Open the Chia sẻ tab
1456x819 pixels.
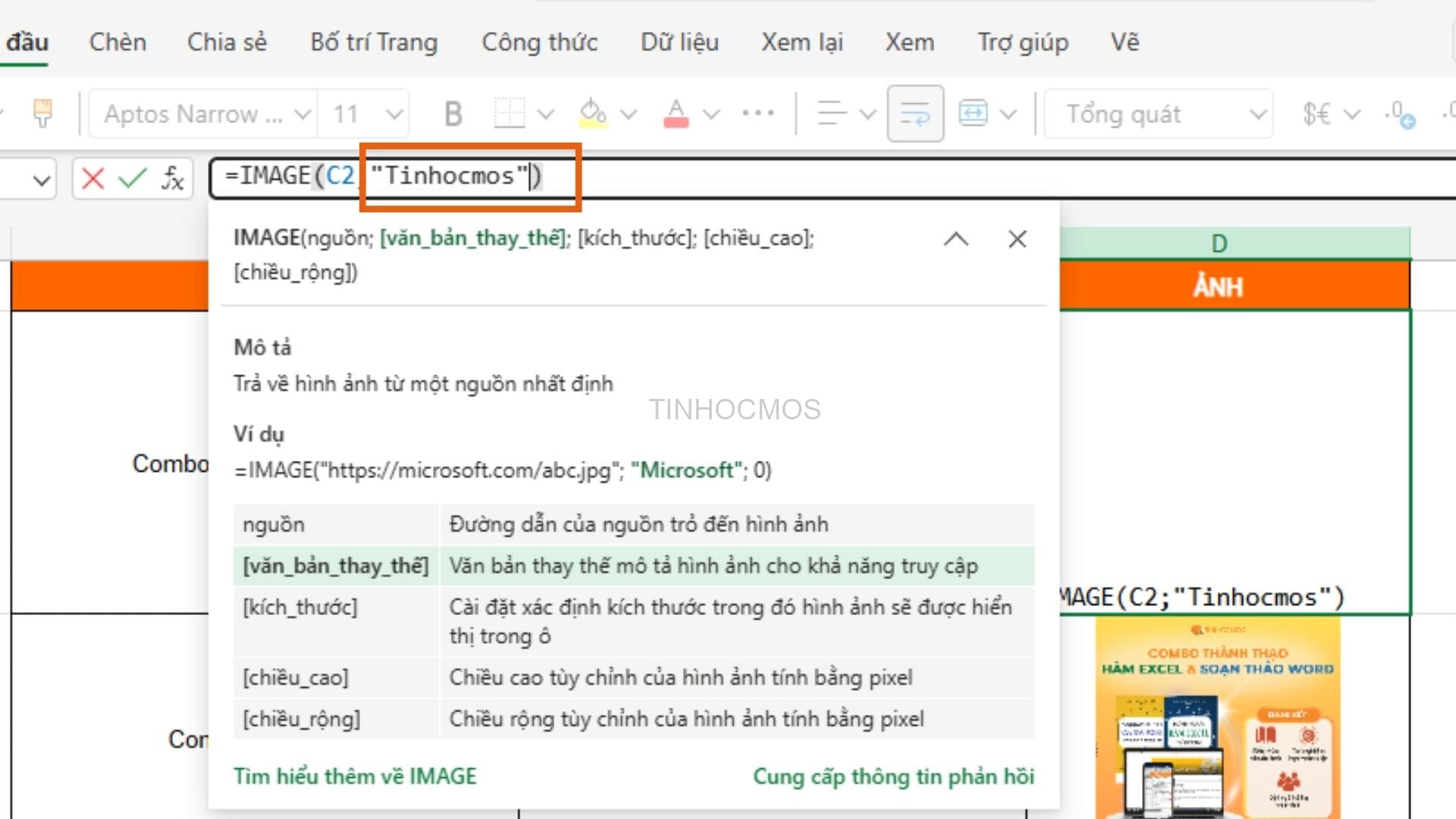point(227,42)
